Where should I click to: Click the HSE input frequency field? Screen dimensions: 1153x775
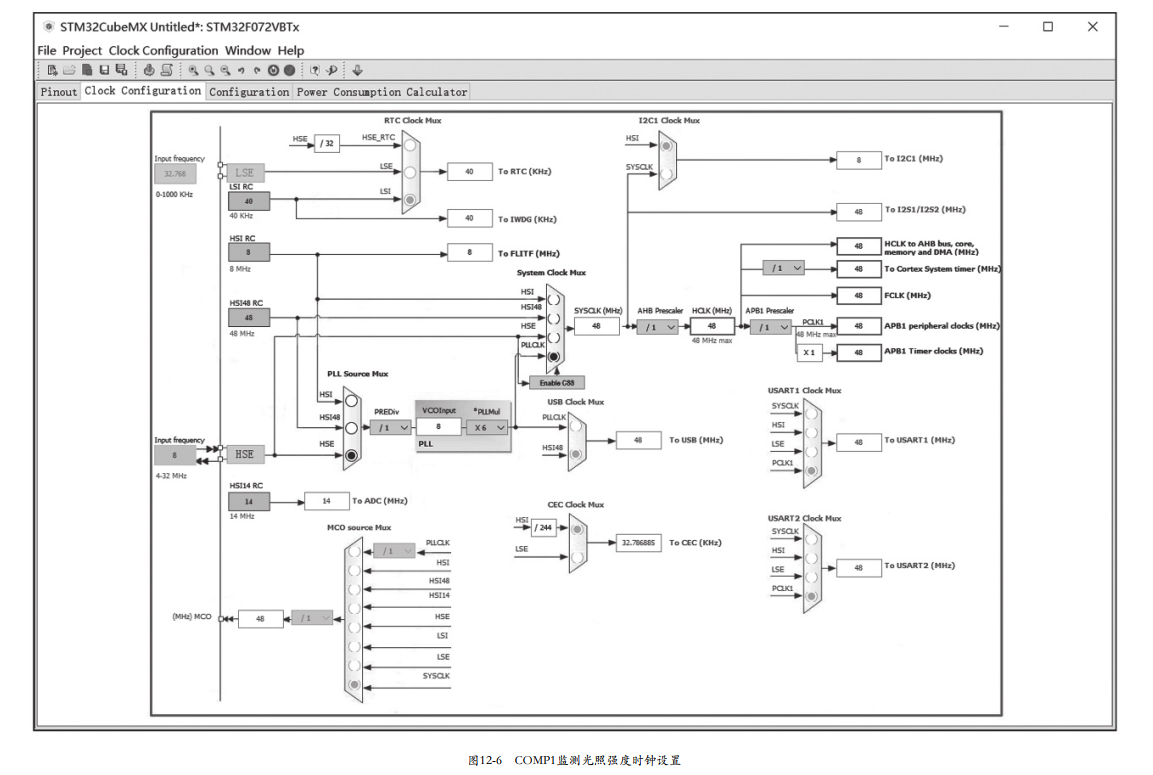175,456
